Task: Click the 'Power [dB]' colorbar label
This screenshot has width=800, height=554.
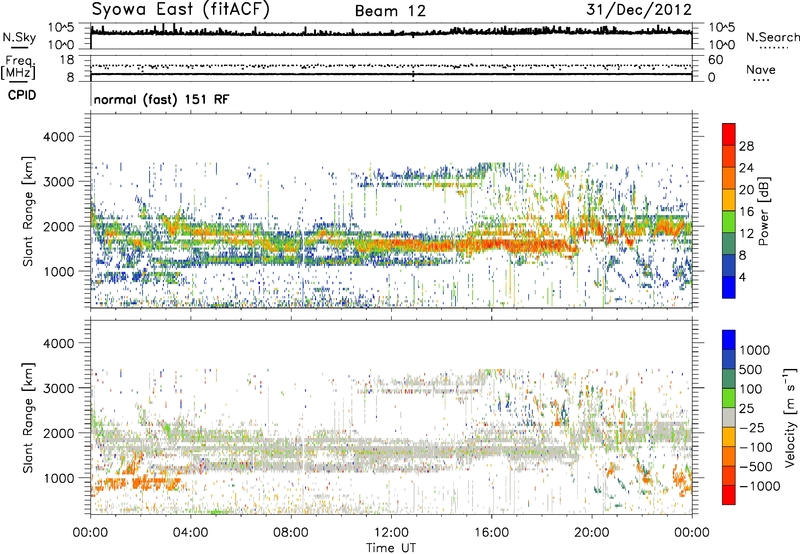Action: click(763, 211)
